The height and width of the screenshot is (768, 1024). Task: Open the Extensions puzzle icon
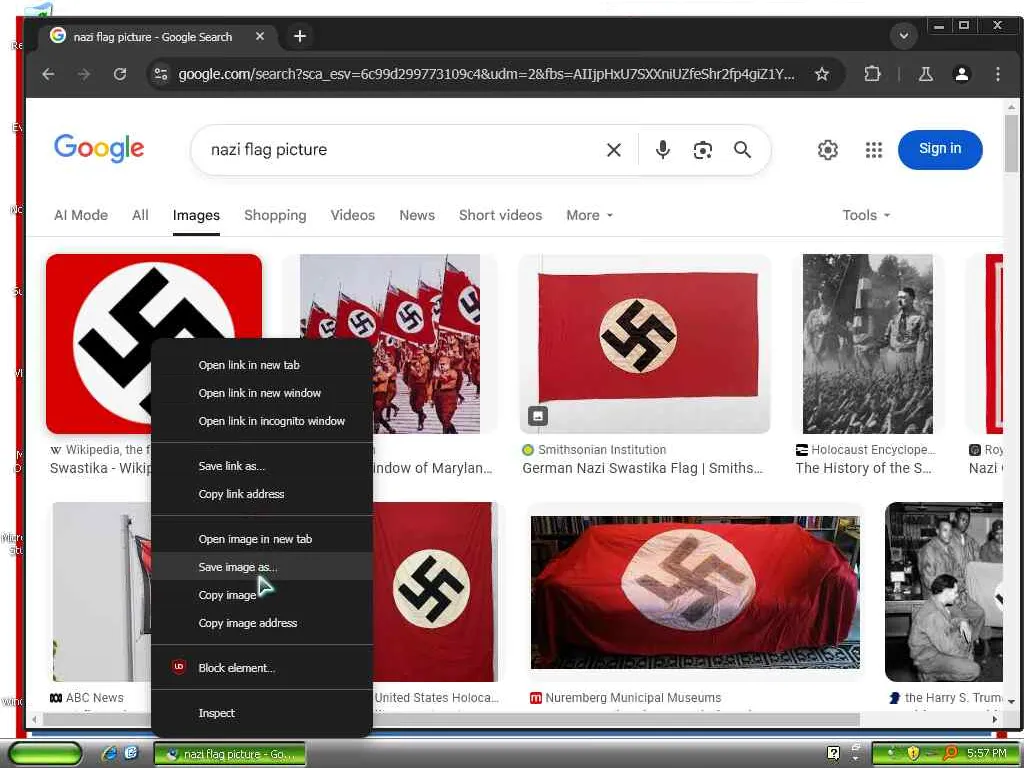[872, 74]
